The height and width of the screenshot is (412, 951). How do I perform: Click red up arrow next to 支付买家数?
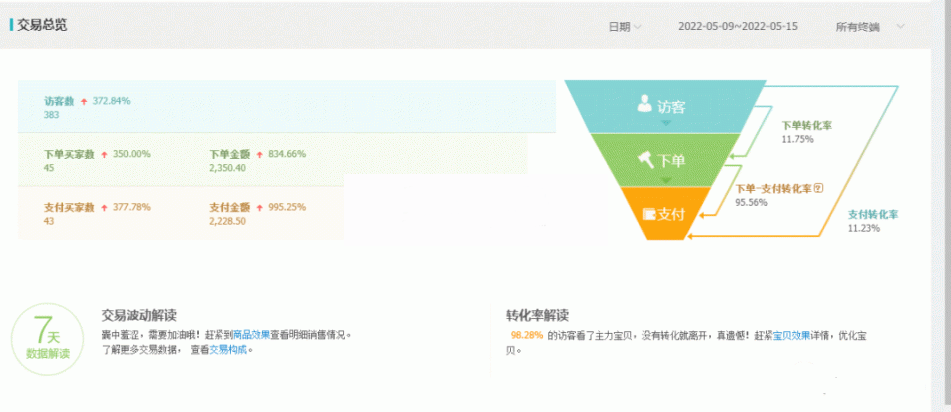pos(104,208)
